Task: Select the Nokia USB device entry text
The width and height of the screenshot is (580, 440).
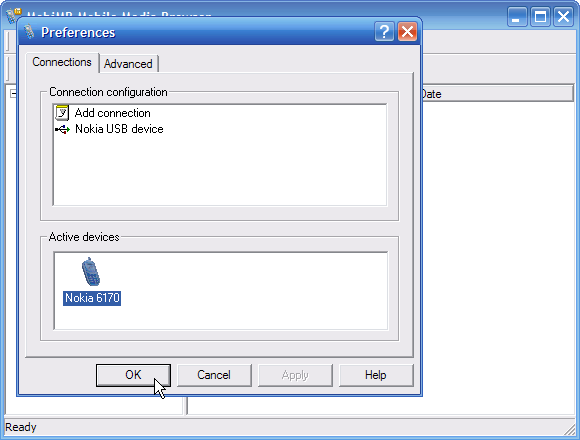Action: [x=119, y=129]
